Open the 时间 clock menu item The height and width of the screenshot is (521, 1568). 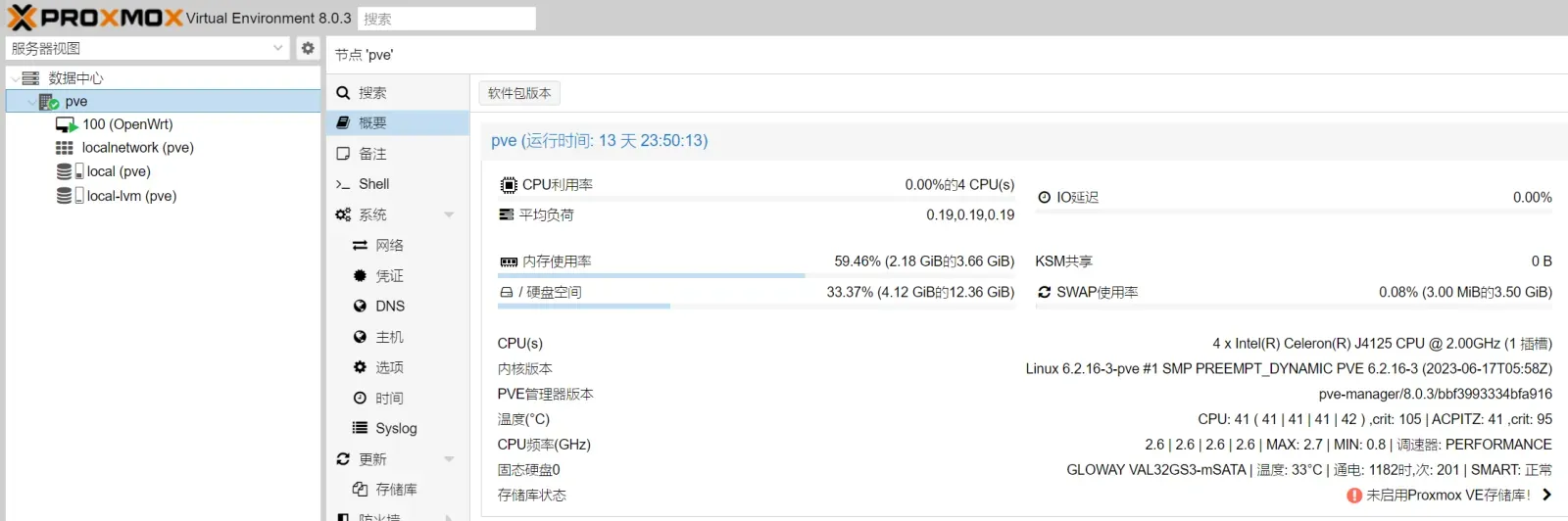tap(397, 398)
